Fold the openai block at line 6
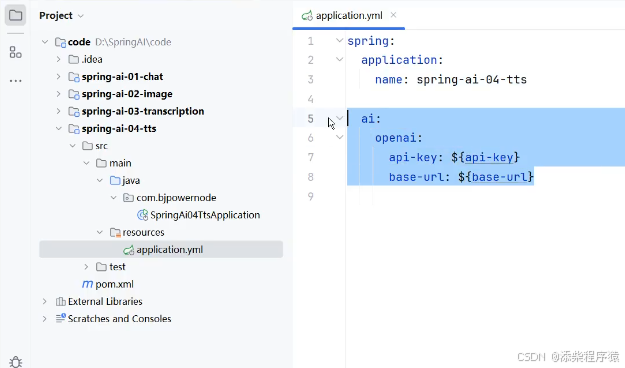 pyautogui.click(x=339, y=138)
